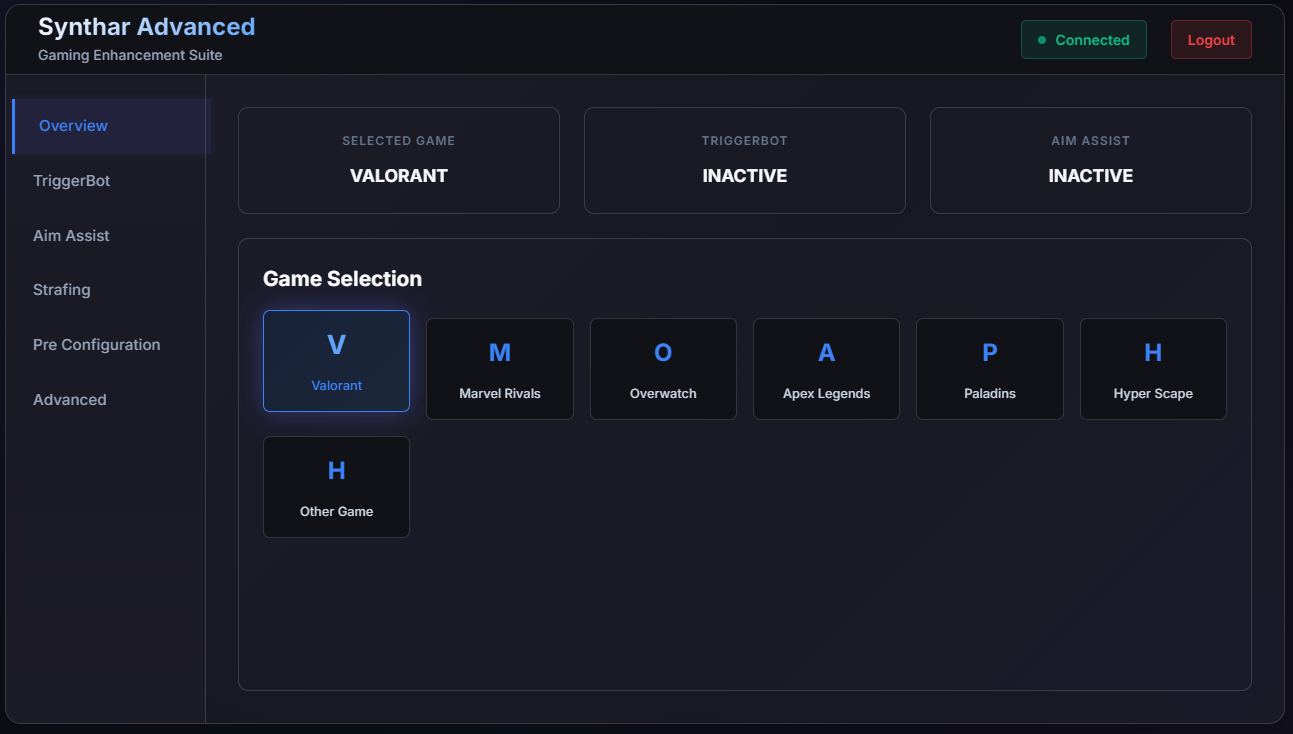Image resolution: width=1293 pixels, height=734 pixels.
Task: Select the Paladins game tile
Action: point(989,368)
